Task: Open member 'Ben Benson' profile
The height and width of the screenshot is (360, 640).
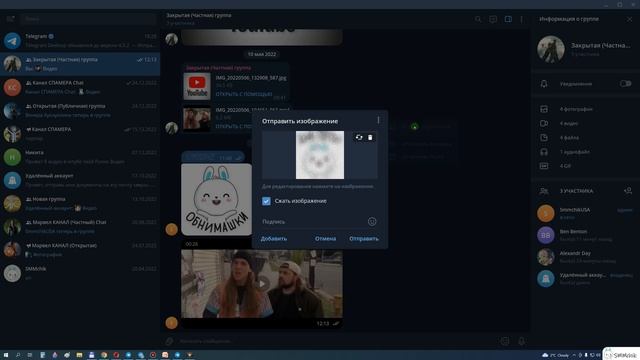Action: [586, 235]
